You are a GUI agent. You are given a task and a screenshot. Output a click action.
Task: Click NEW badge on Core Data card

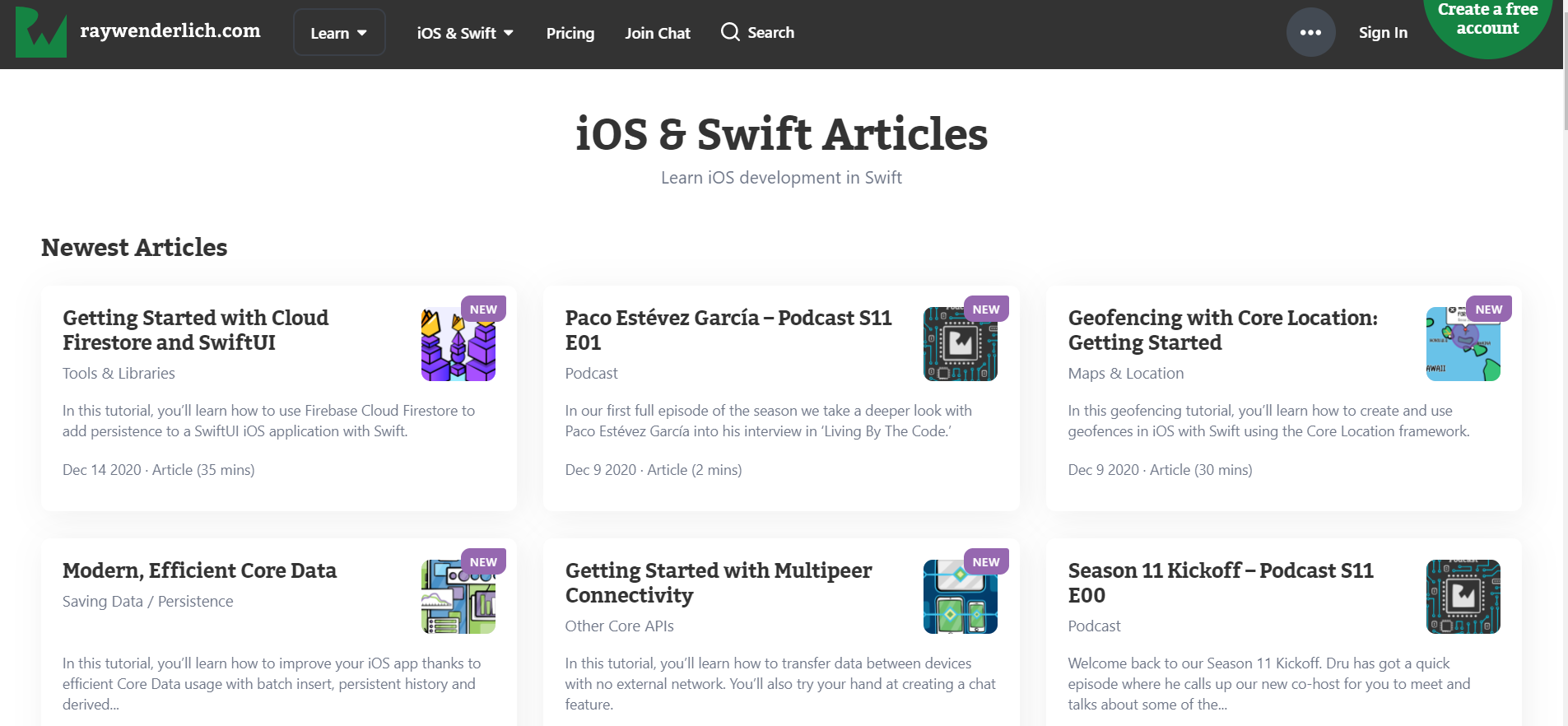click(483, 562)
